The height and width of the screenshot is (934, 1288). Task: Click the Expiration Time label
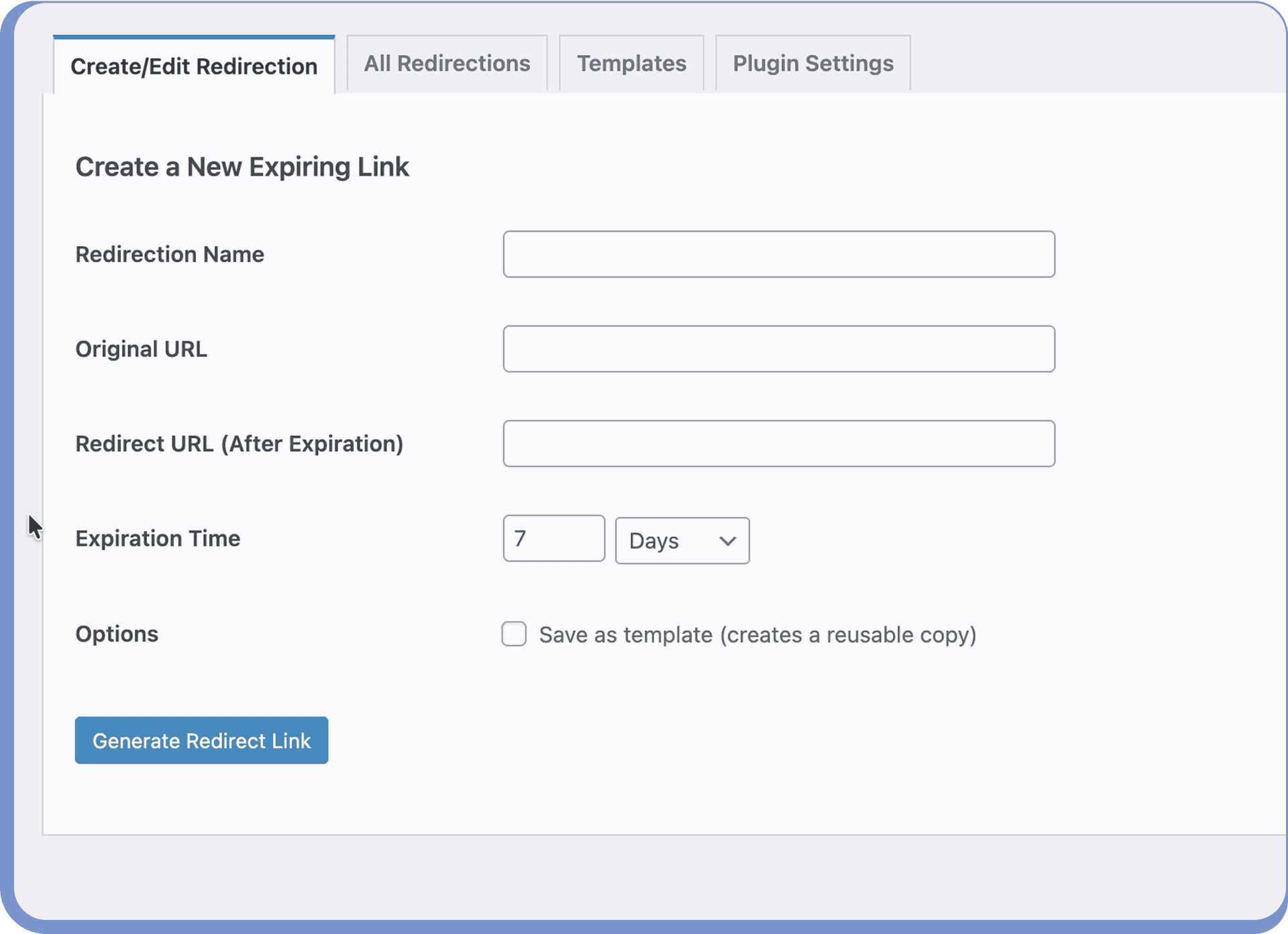pos(158,538)
